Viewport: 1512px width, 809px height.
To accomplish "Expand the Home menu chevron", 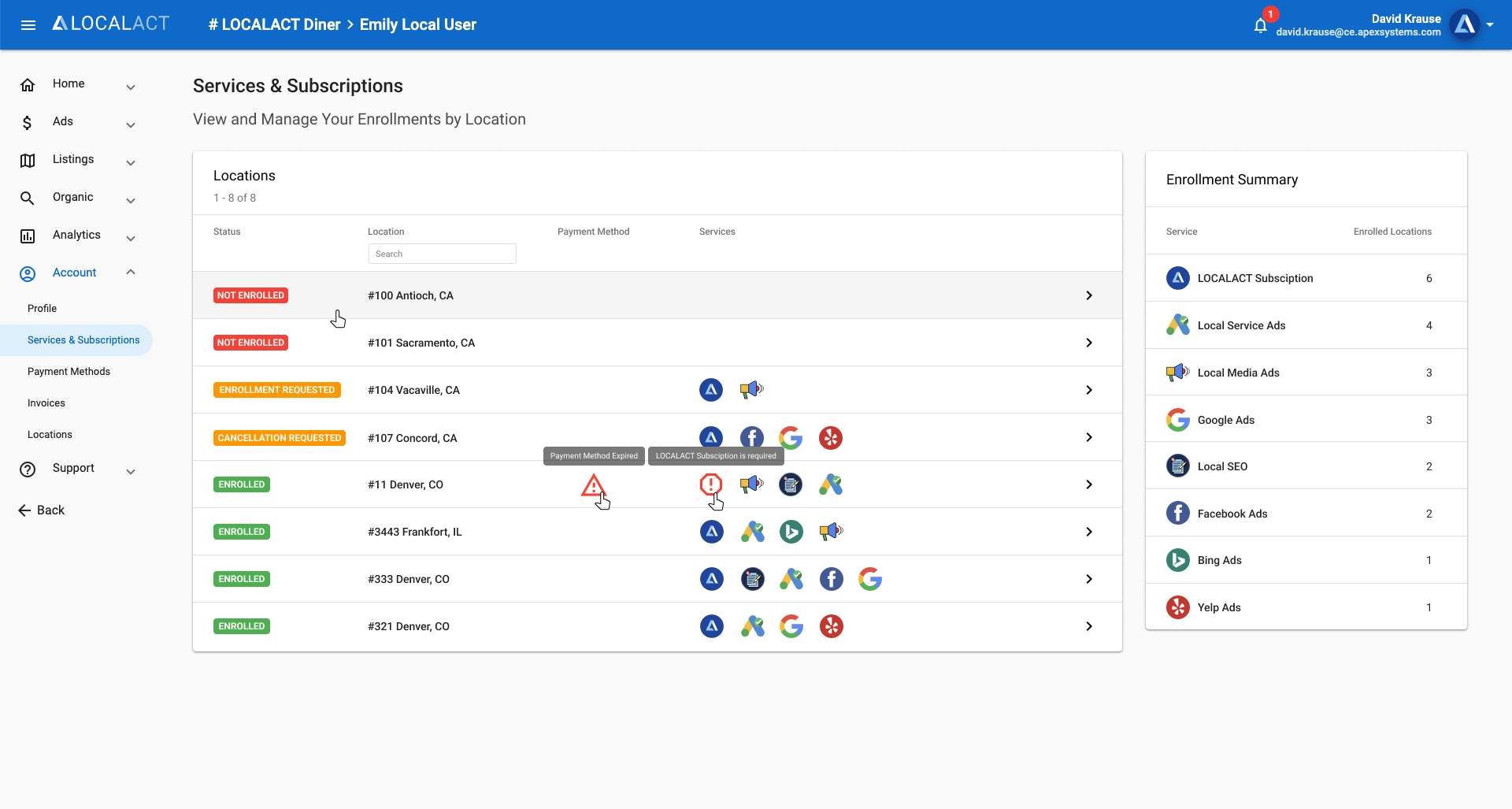I will click(131, 87).
